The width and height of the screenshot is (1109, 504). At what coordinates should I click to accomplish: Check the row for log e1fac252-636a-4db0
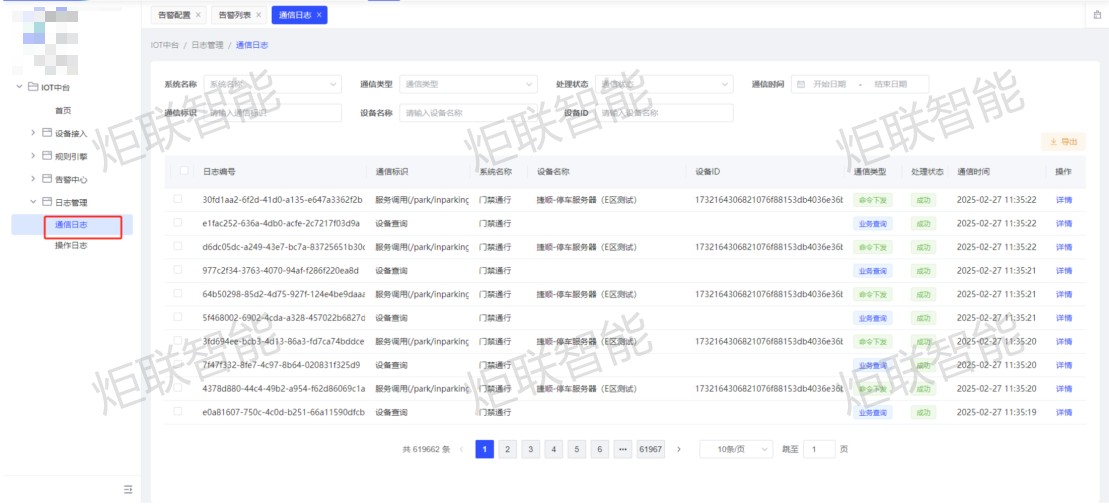[x=178, y=223]
